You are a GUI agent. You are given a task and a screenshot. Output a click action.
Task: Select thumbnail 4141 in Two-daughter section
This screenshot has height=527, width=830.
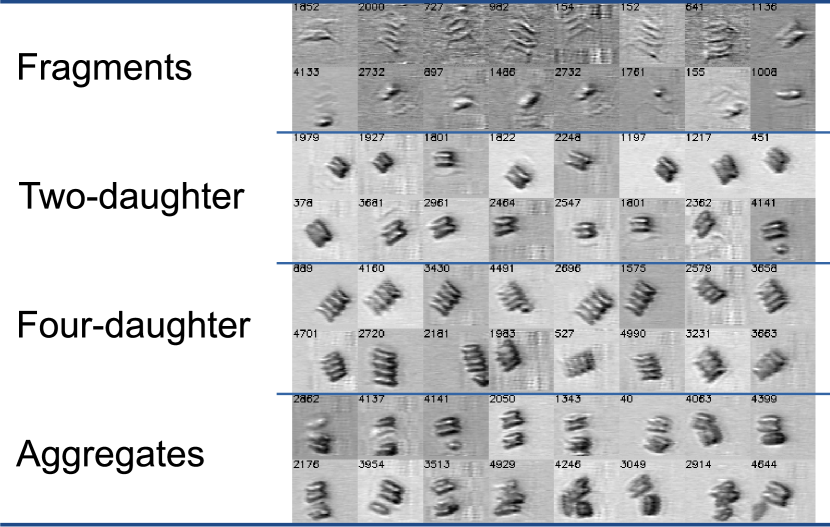pyautogui.click(x=783, y=230)
